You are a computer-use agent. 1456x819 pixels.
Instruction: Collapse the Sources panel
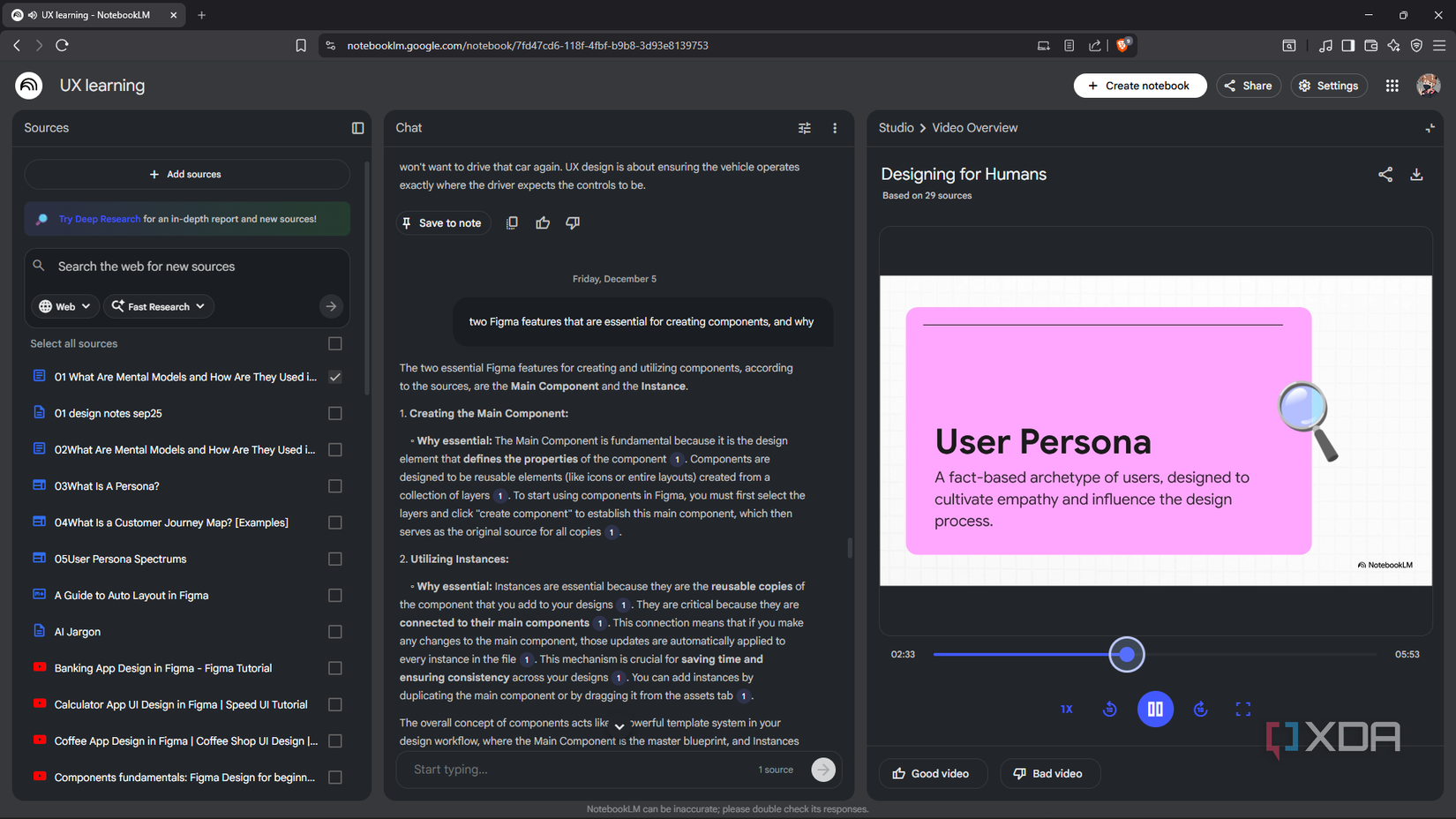357,128
